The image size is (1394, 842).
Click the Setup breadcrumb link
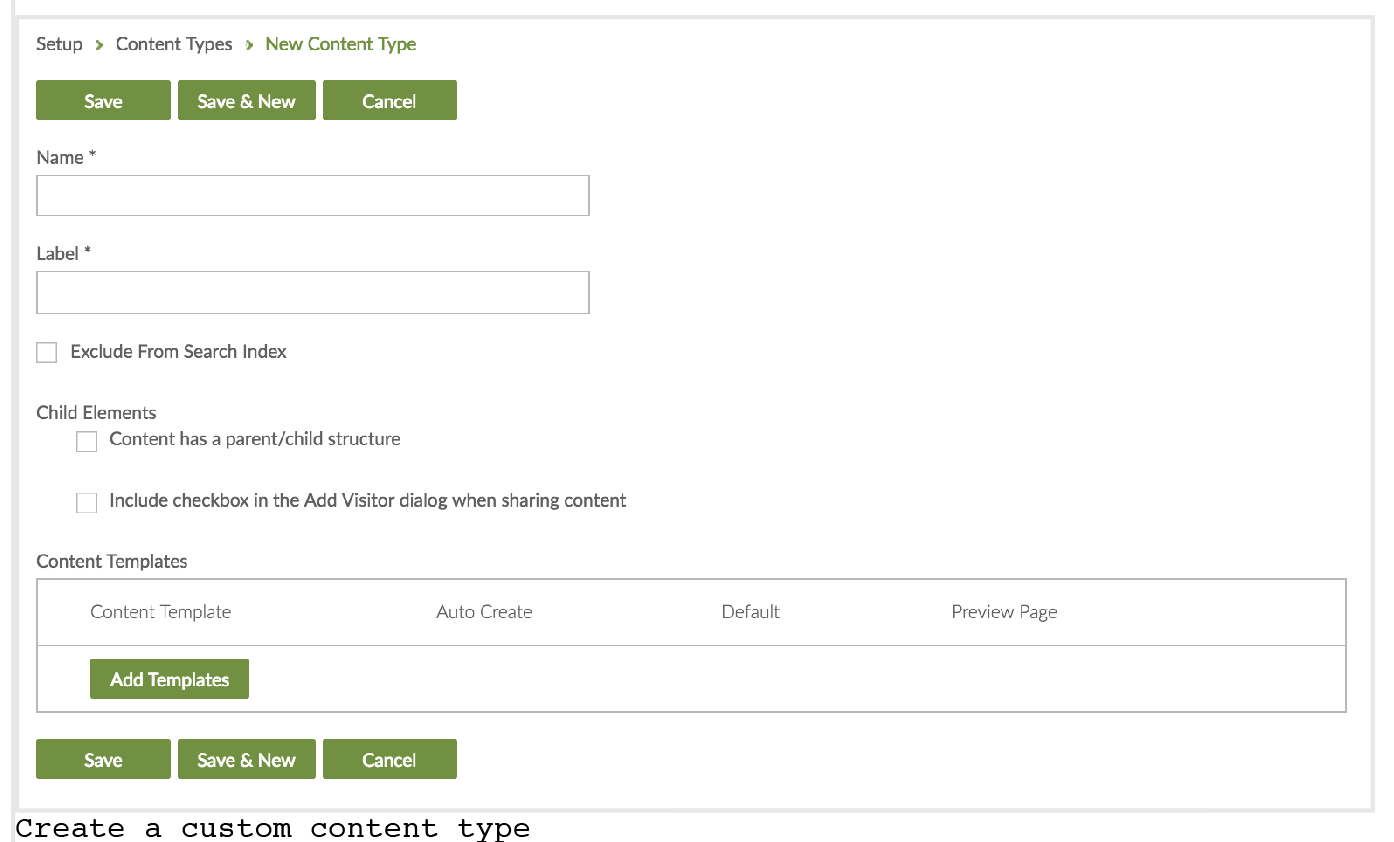59,44
